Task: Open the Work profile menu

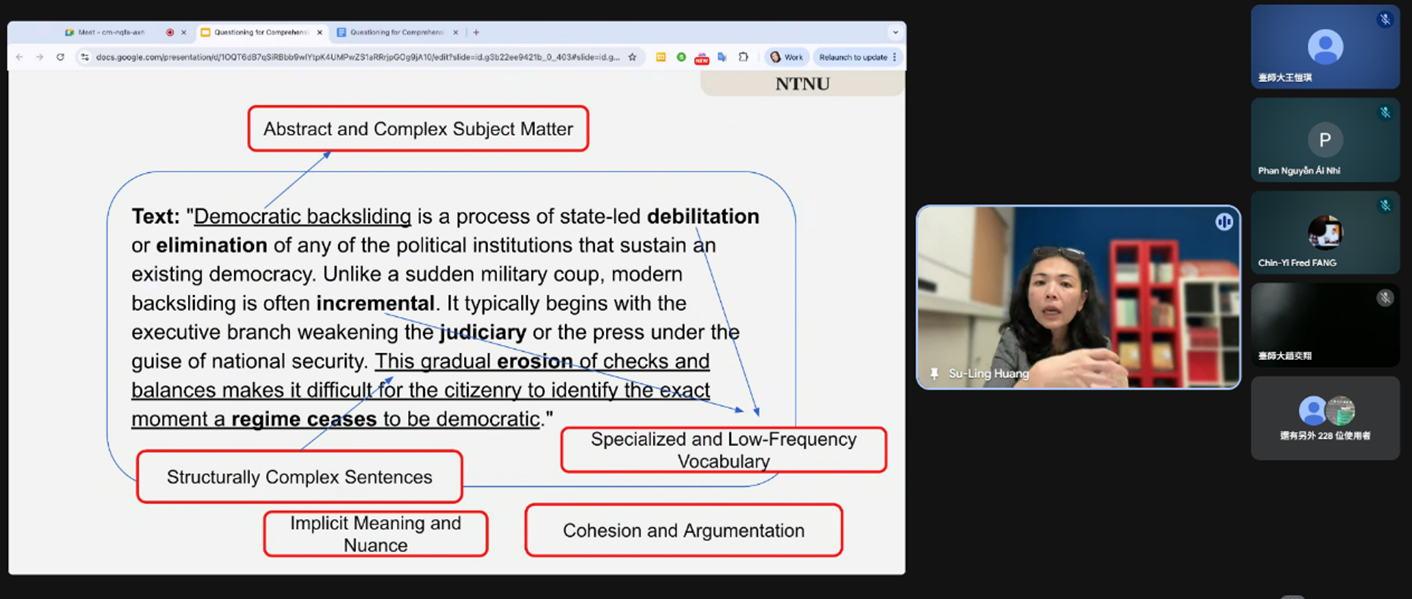Action: (786, 58)
